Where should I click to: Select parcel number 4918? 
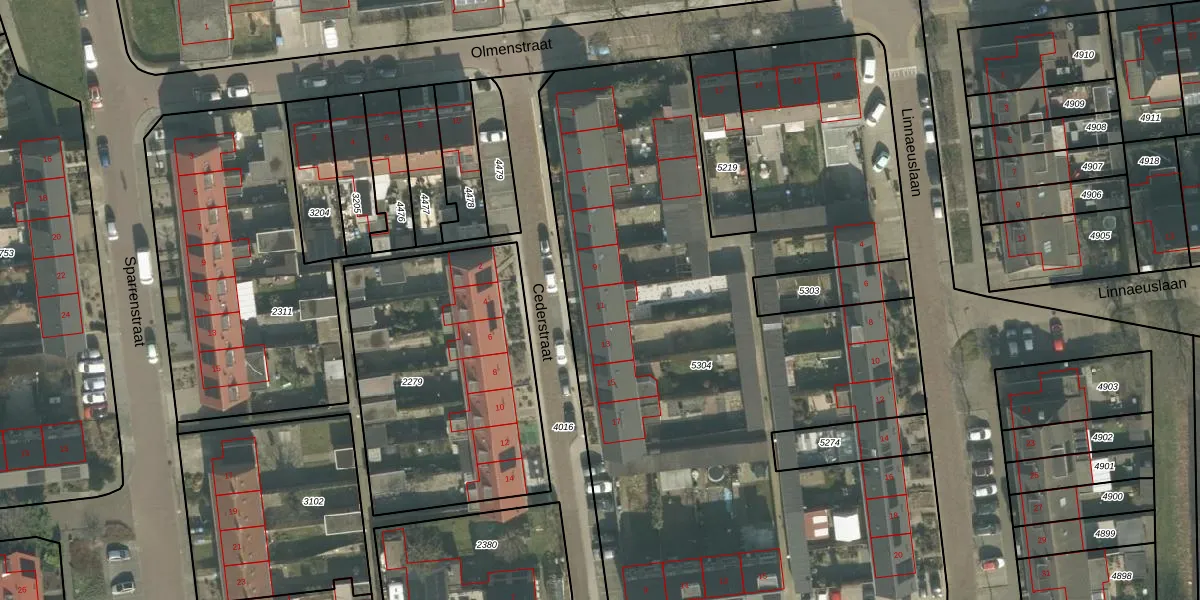[1149, 161]
